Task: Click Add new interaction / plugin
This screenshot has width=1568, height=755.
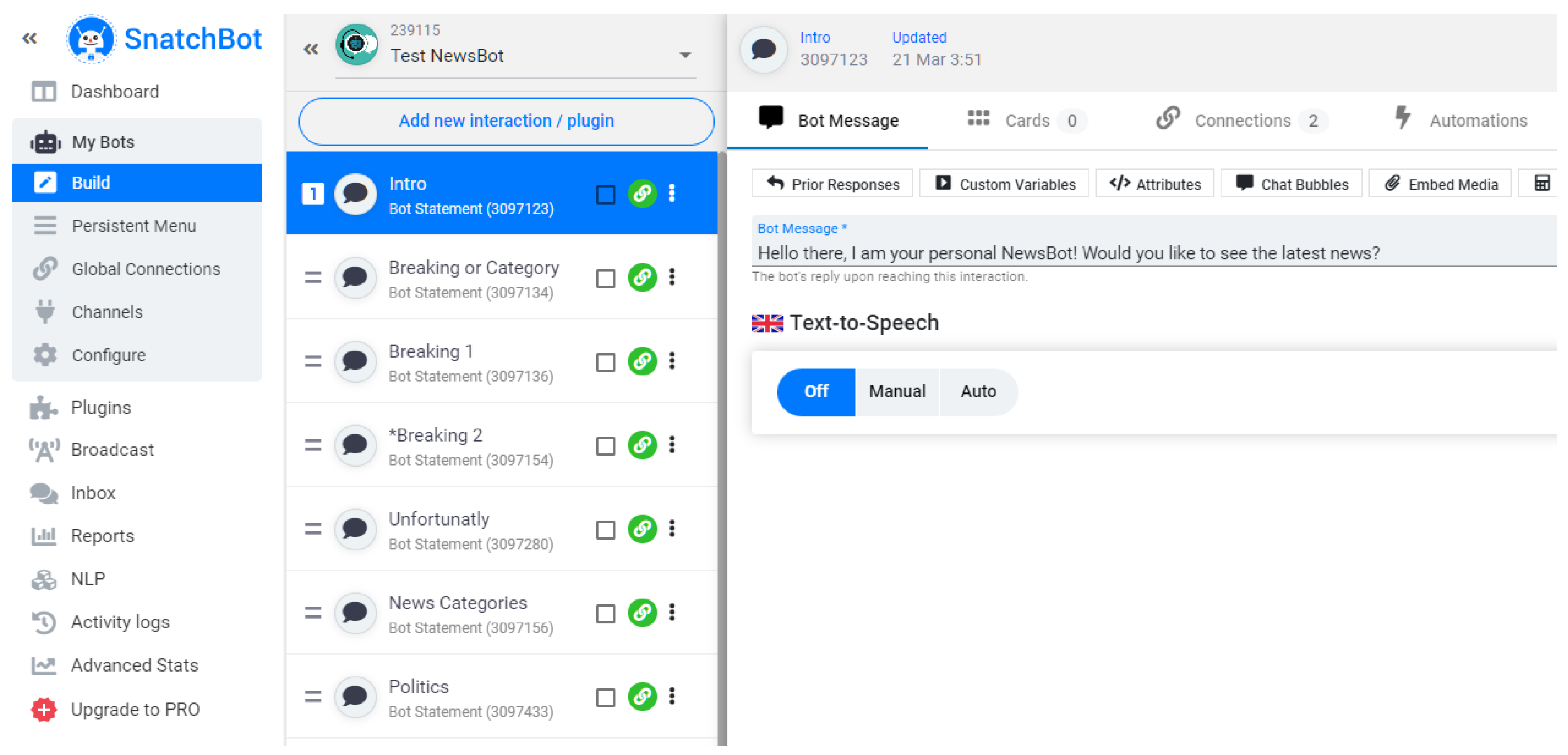Action: click(506, 121)
